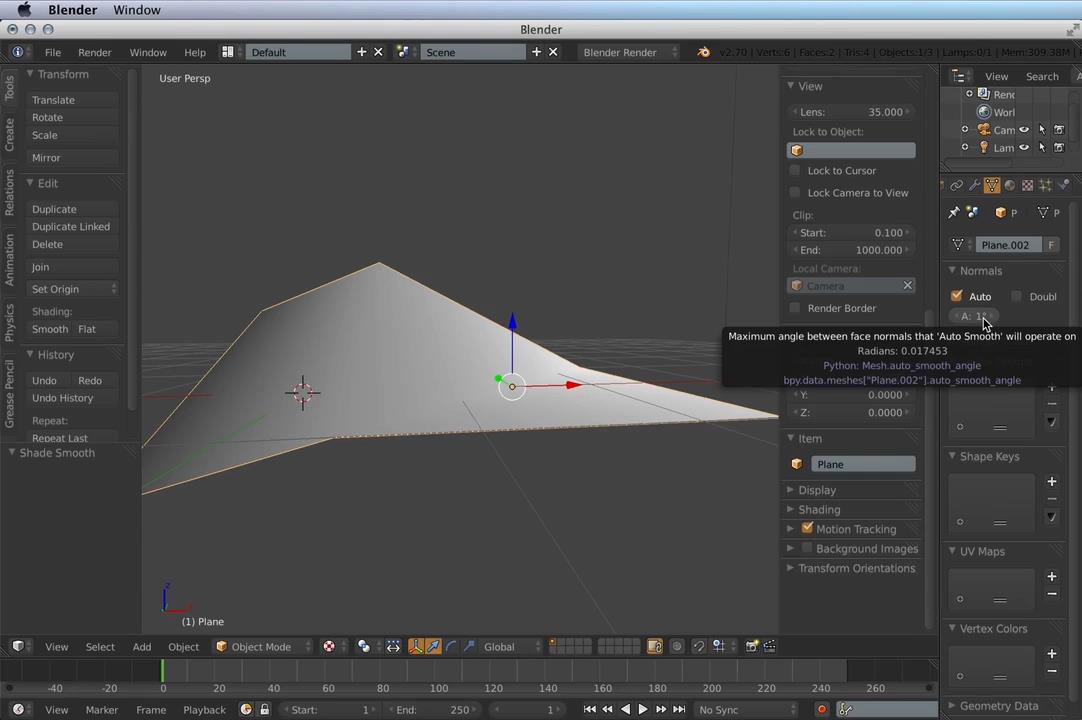Image resolution: width=1082 pixels, height=720 pixels.
Task: Click the Undo History button
Action: tap(72, 398)
